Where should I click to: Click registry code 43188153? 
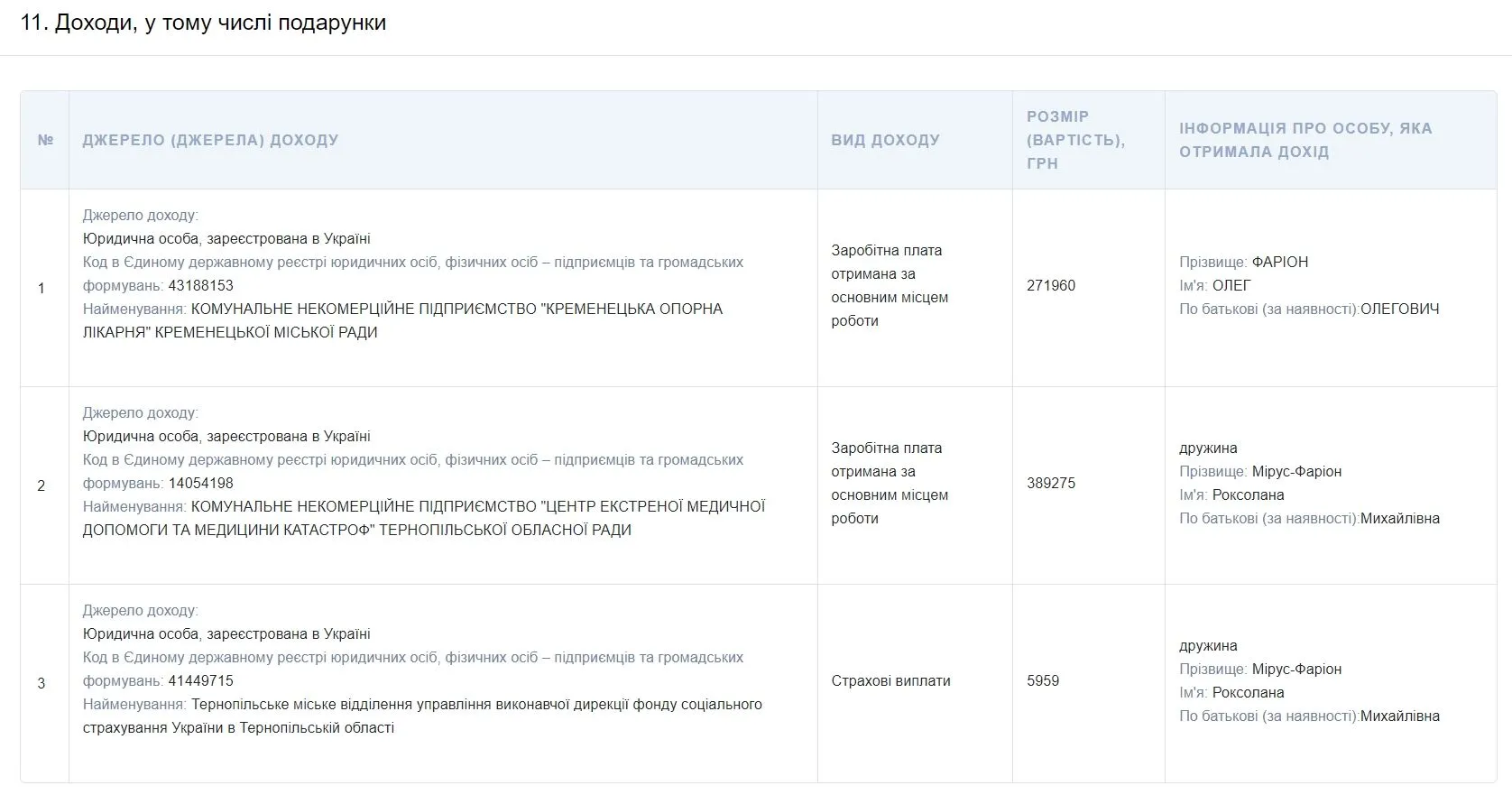pos(201,285)
